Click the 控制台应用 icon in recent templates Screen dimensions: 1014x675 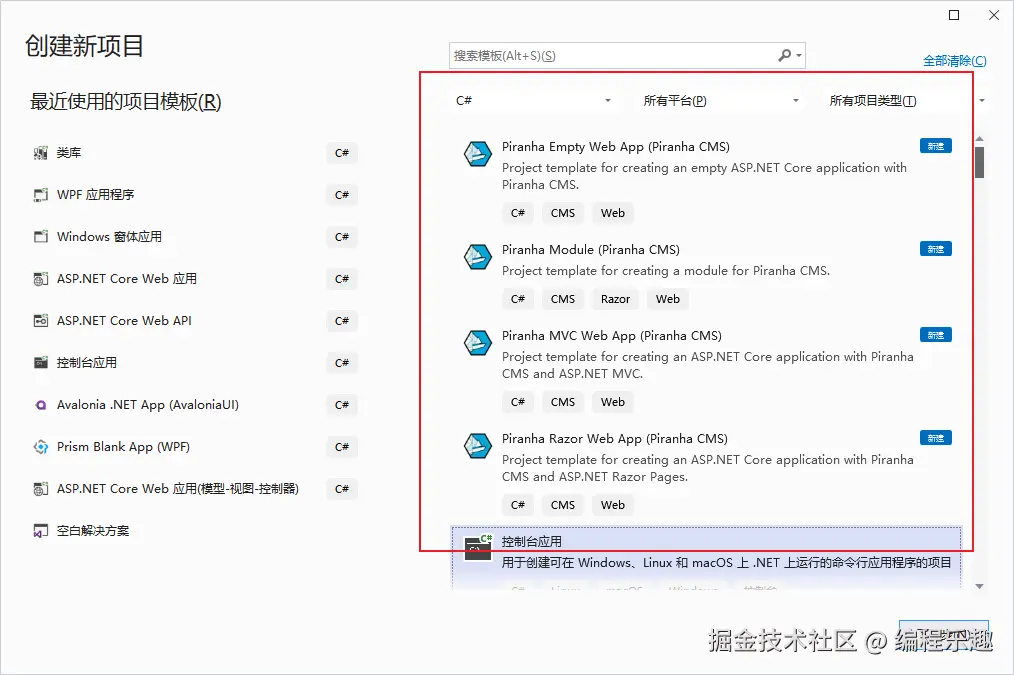click(x=41, y=363)
